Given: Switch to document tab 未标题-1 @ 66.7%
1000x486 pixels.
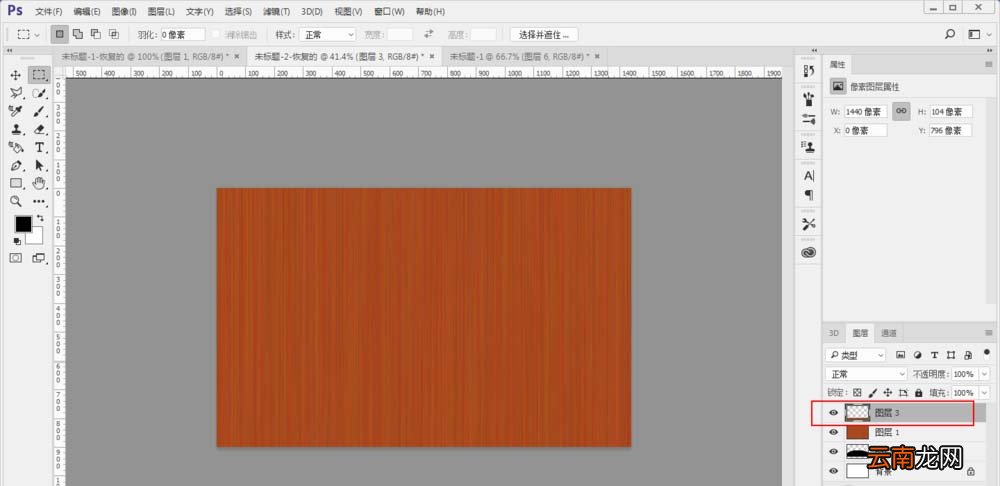Looking at the screenshot, I should tap(519, 56).
